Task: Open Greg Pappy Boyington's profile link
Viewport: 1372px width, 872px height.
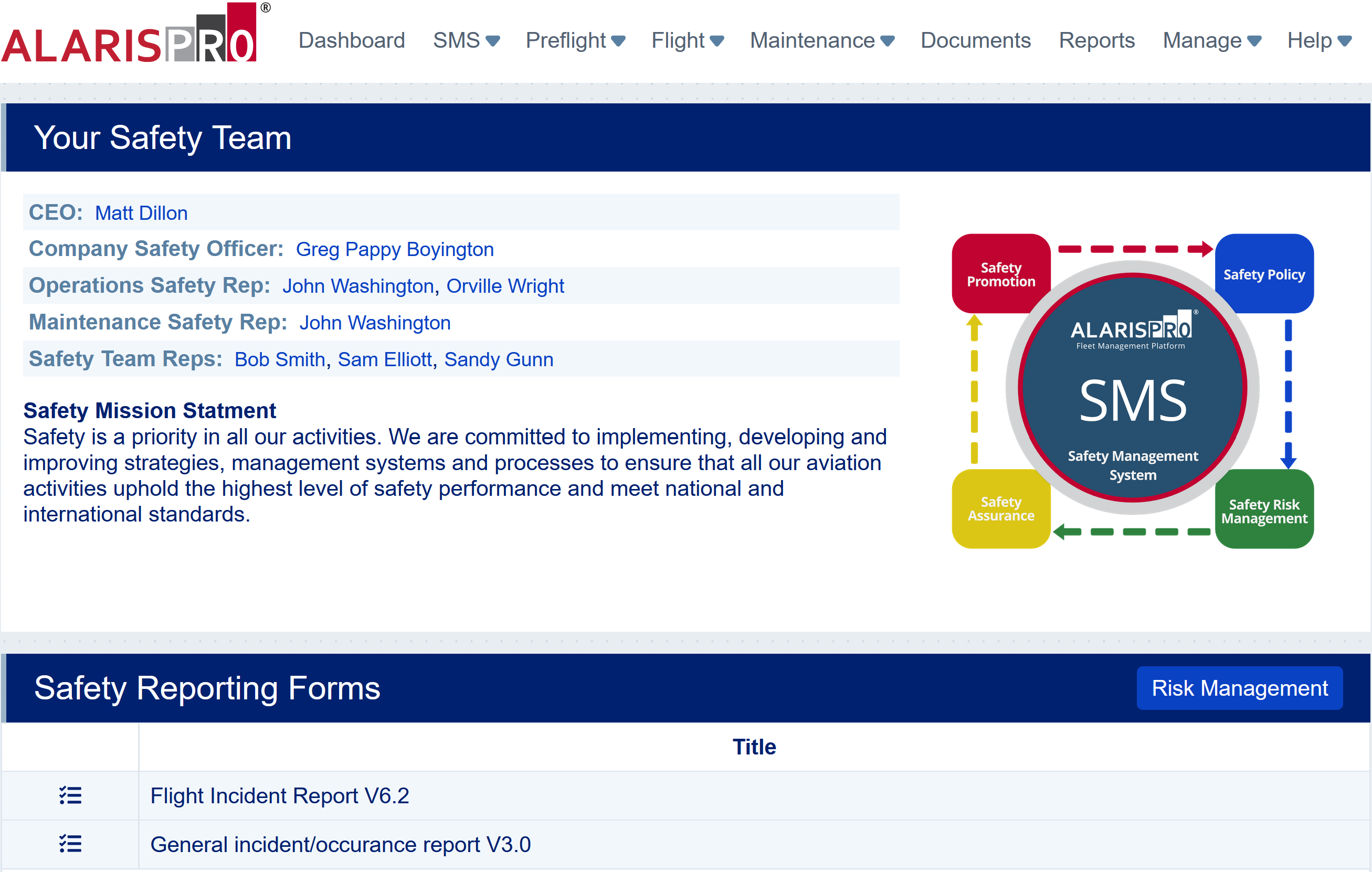Action: coord(395,249)
